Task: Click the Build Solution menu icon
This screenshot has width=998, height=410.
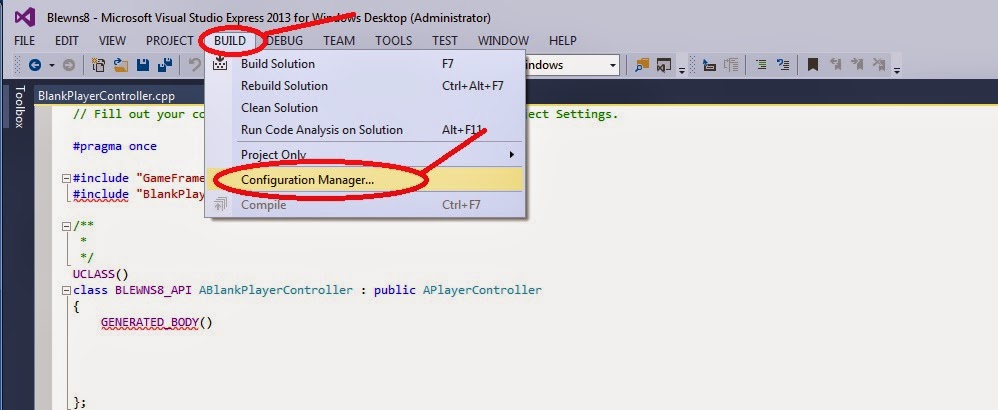Action: coord(220,64)
